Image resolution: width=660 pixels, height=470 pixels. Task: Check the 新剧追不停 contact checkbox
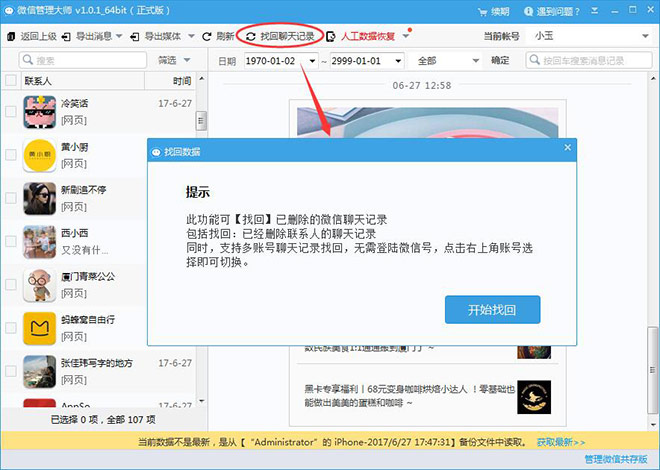(11, 198)
